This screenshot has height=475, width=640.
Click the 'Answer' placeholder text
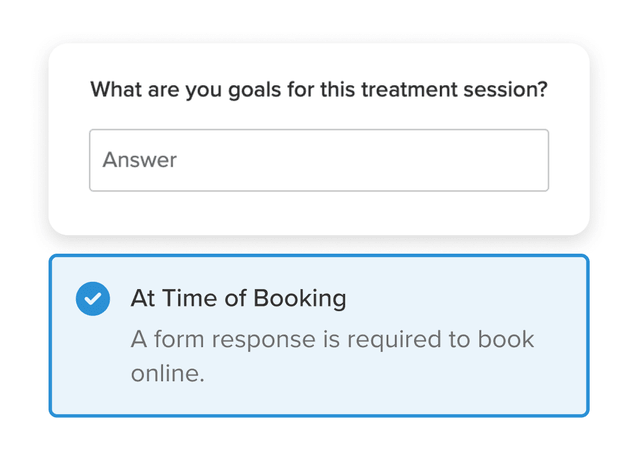139,160
